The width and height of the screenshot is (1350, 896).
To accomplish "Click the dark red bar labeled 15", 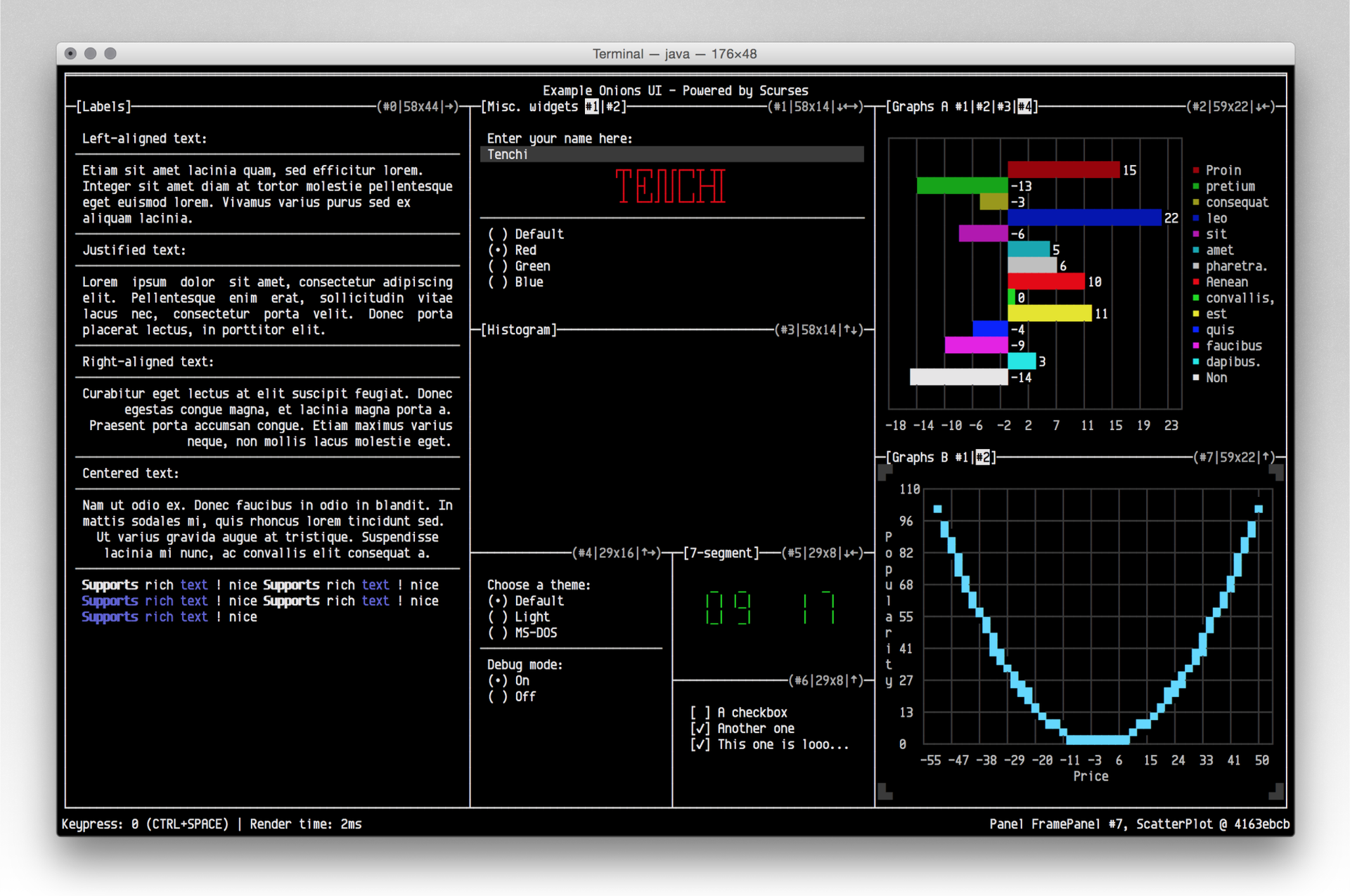I will click(1064, 170).
